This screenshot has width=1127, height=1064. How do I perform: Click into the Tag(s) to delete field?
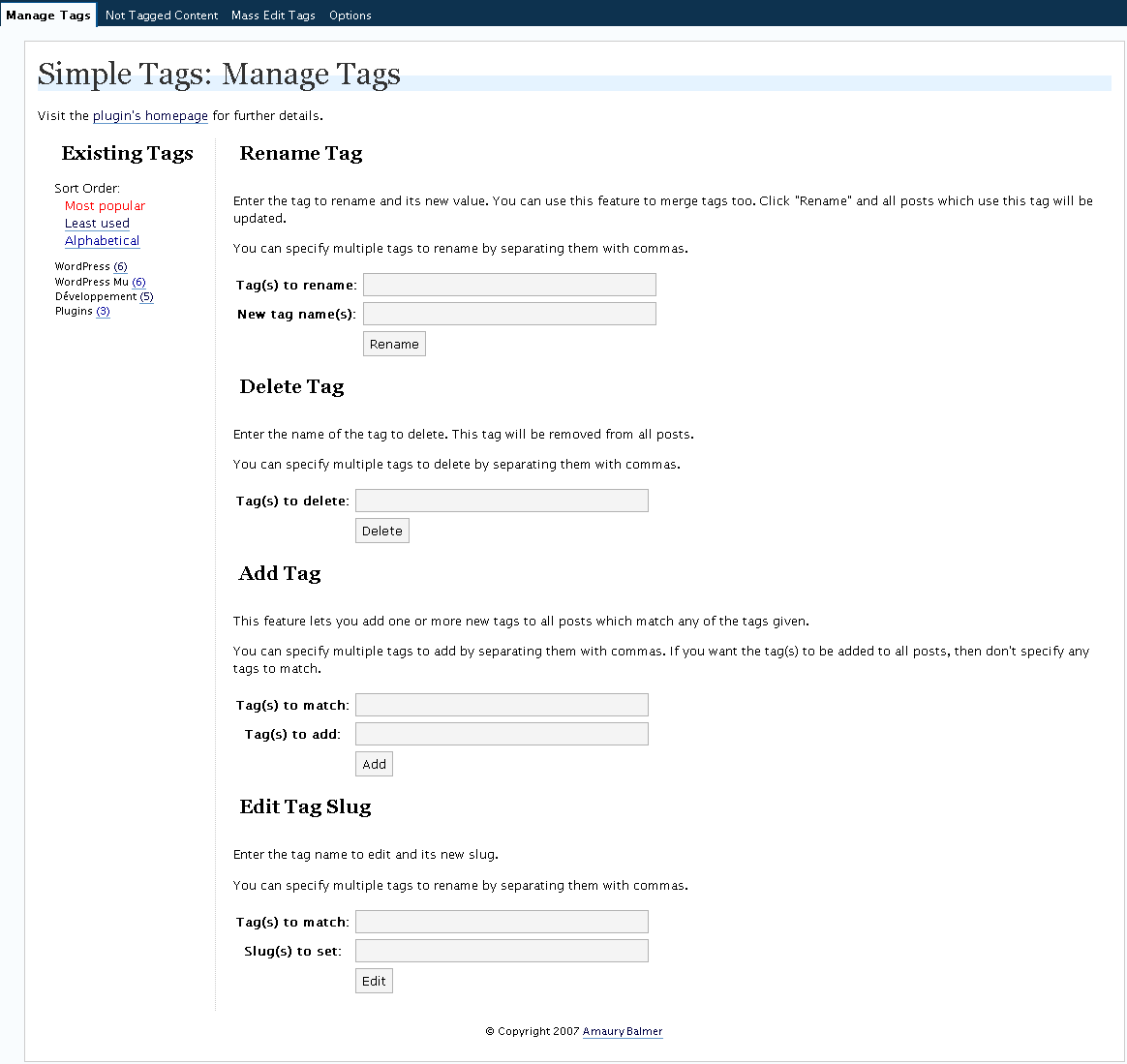[x=502, y=501]
